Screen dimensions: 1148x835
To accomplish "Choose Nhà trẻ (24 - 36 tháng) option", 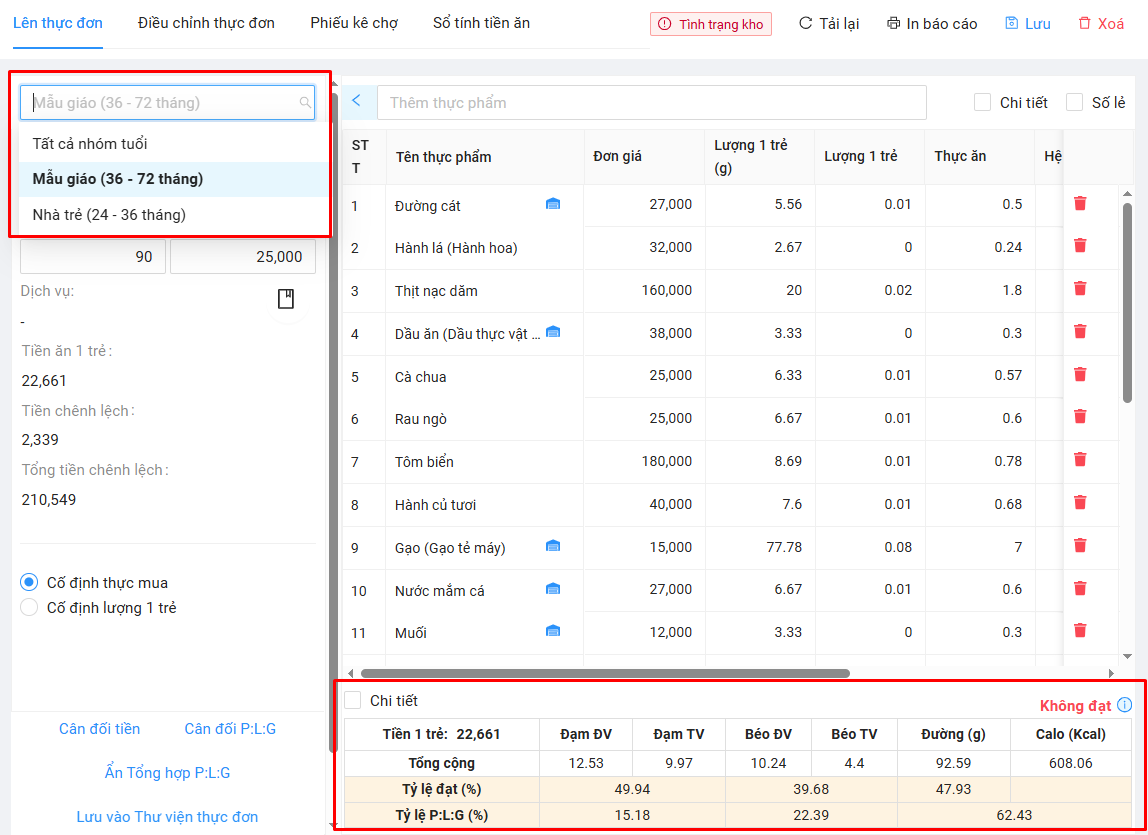I will pos(109,214).
